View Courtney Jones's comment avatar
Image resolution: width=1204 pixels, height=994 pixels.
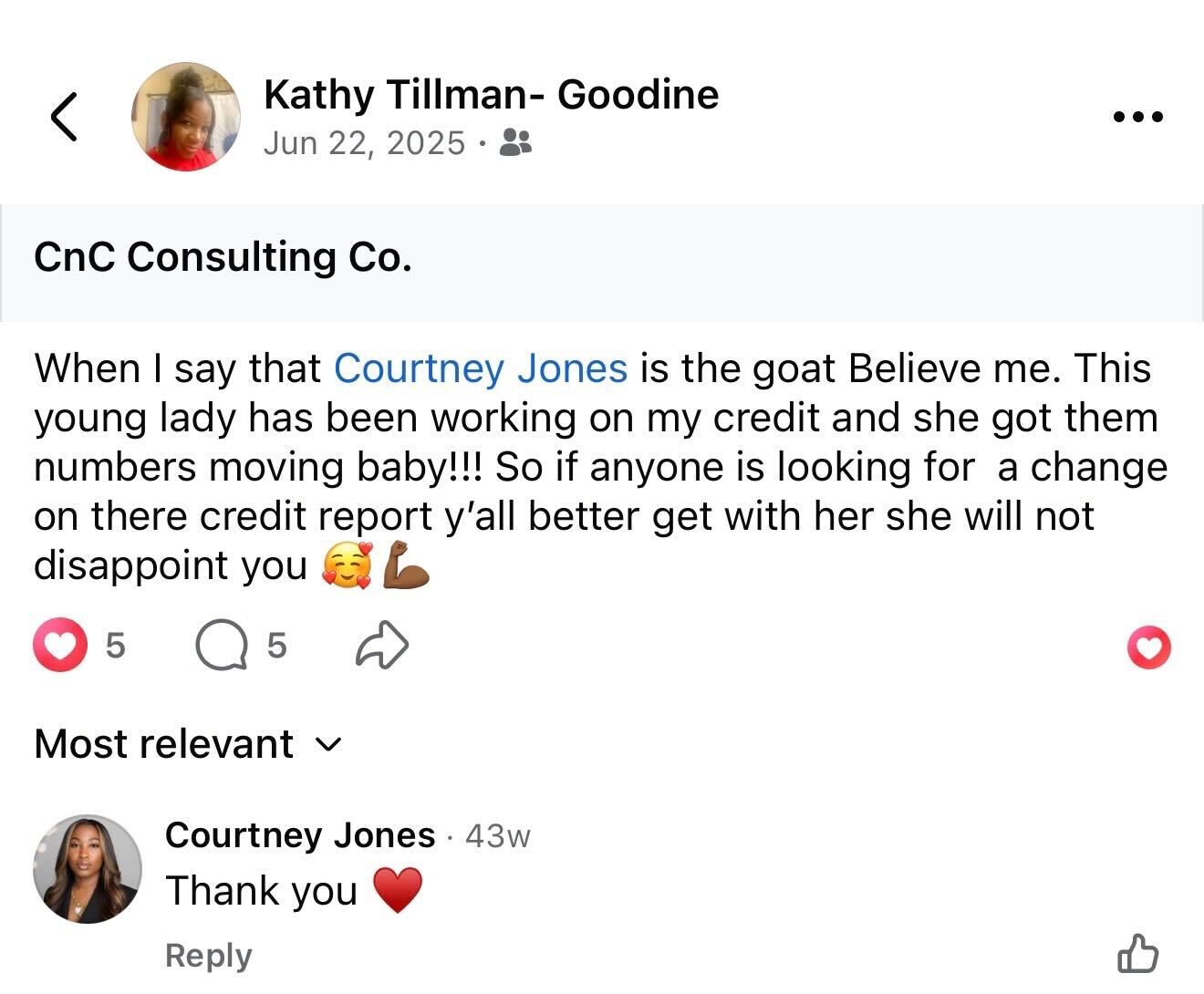pyautogui.click(x=88, y=868)
